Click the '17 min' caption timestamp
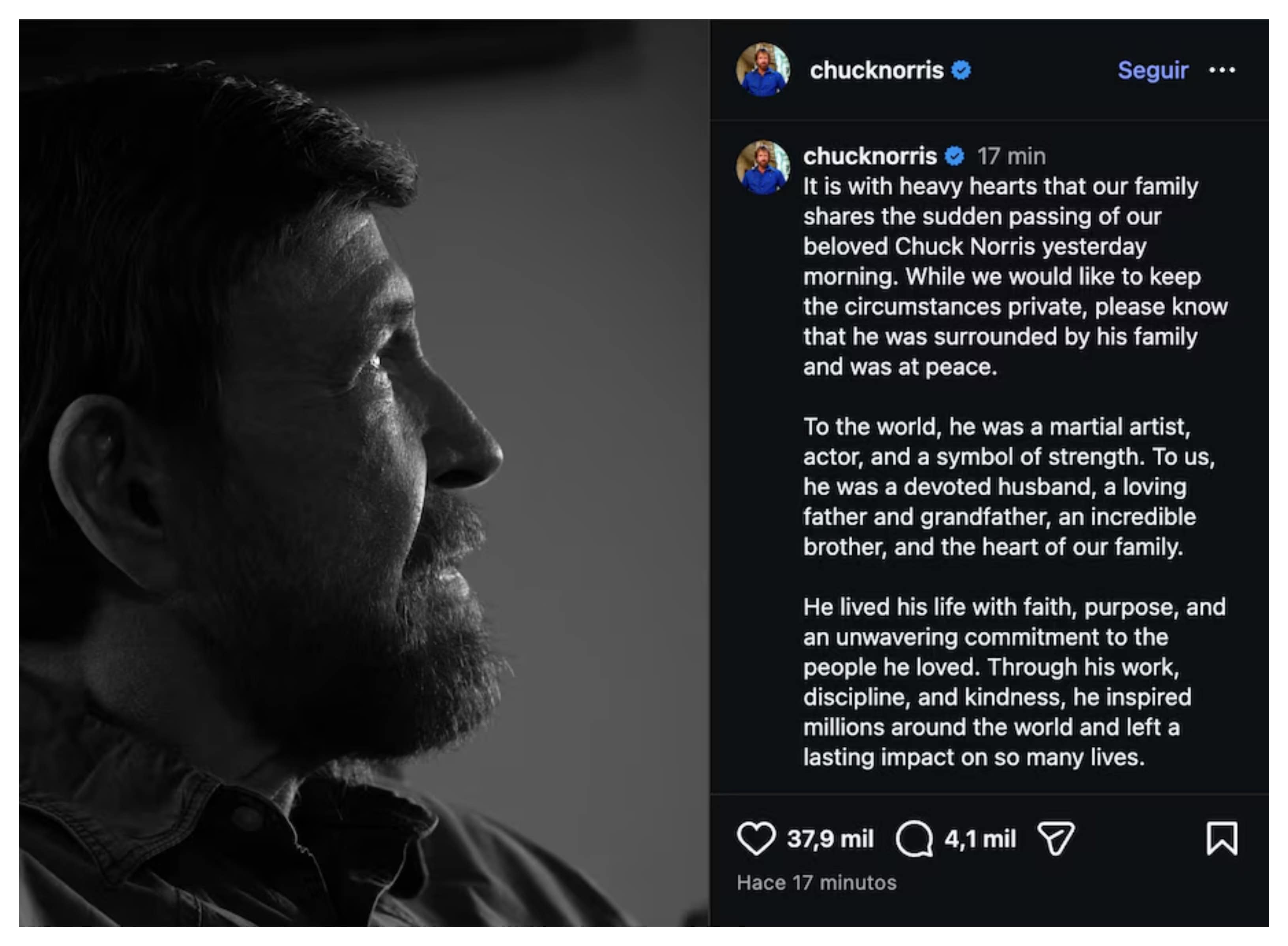The height and width of the screenshot is (946, 1288). coord(1011,156)
